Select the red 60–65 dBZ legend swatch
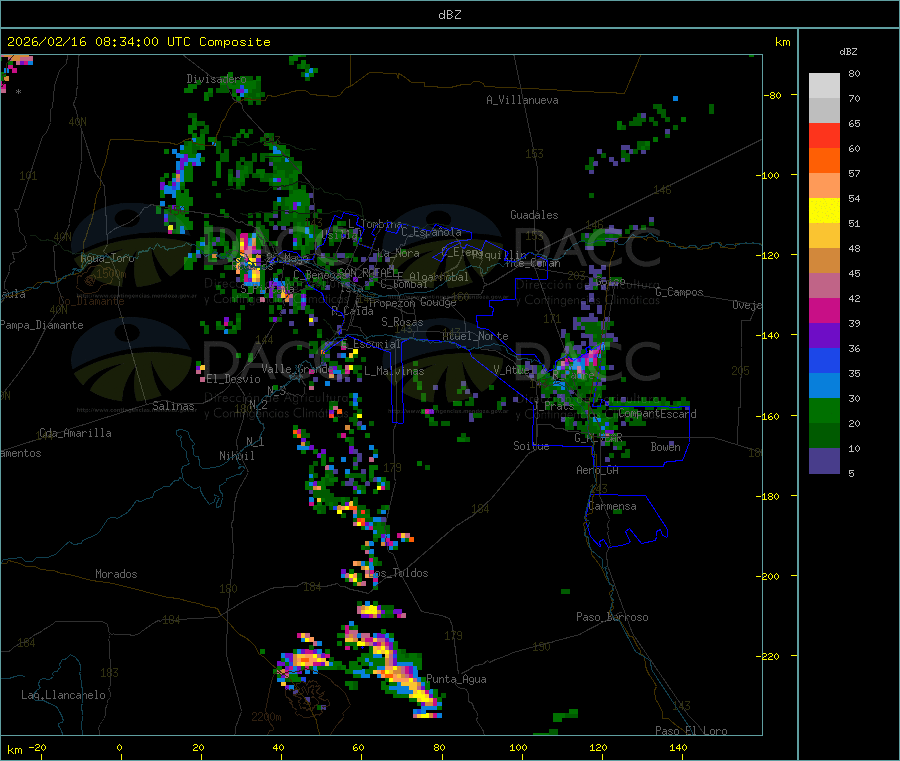This screenshot has height=761, width=900. (824, 135)
